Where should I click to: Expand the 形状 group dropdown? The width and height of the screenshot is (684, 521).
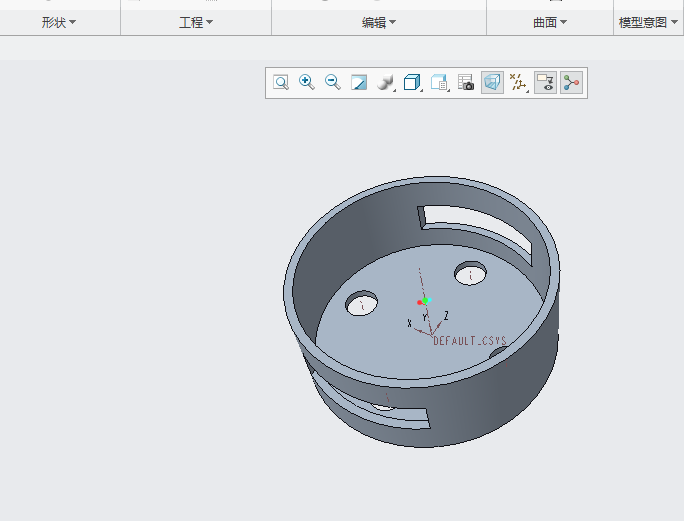click(59, 22)
